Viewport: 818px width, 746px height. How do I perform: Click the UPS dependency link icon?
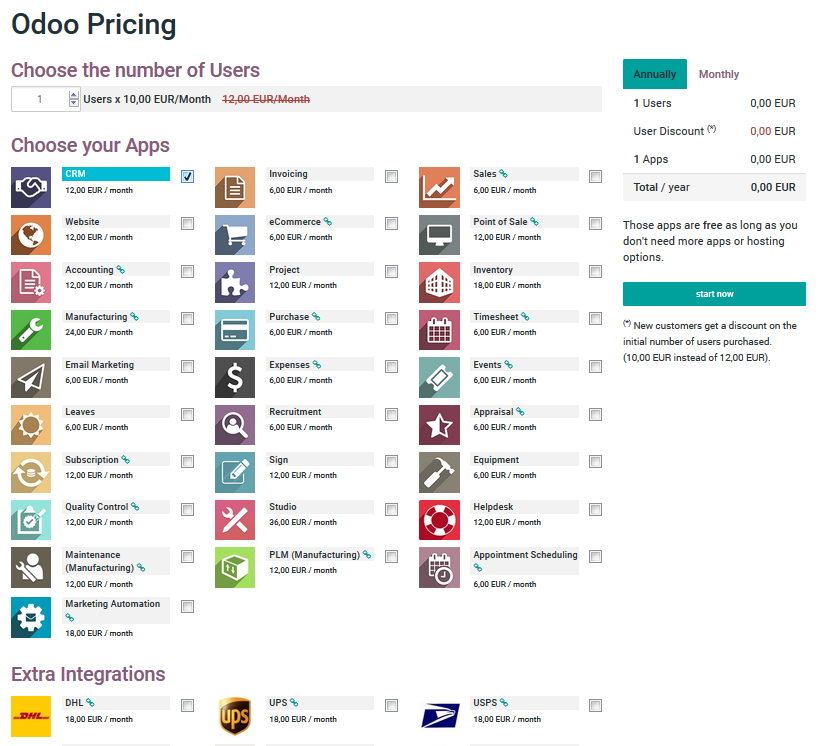294,702
